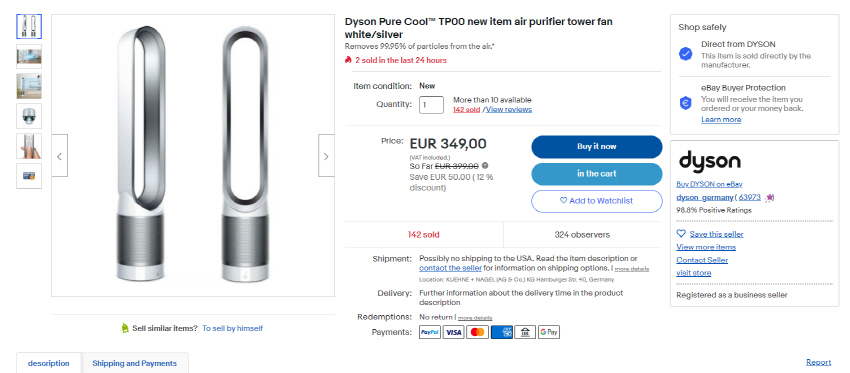
Task: Add item with in the cart button
Action: pyautogui.click(x=596, y=174)
